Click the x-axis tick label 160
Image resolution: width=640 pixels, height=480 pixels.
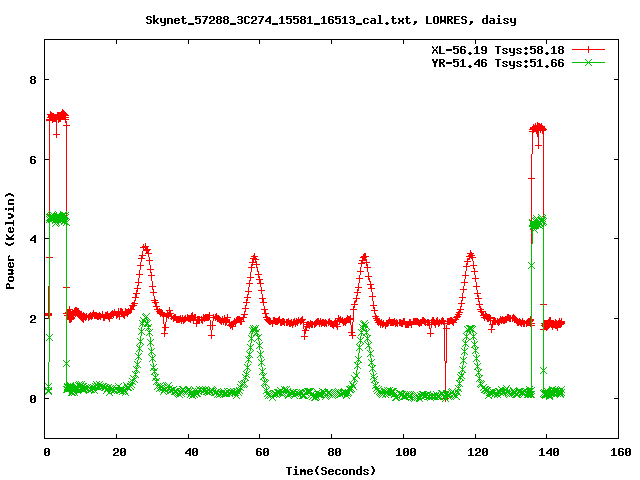(x=620, y=452)
